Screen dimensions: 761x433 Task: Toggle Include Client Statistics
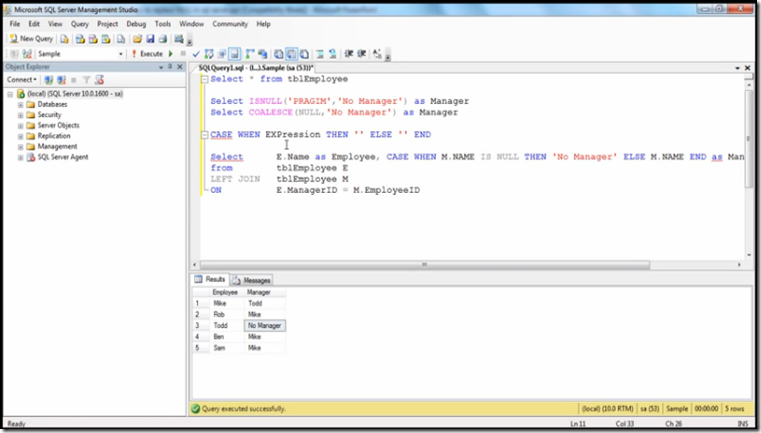[263, 54]
